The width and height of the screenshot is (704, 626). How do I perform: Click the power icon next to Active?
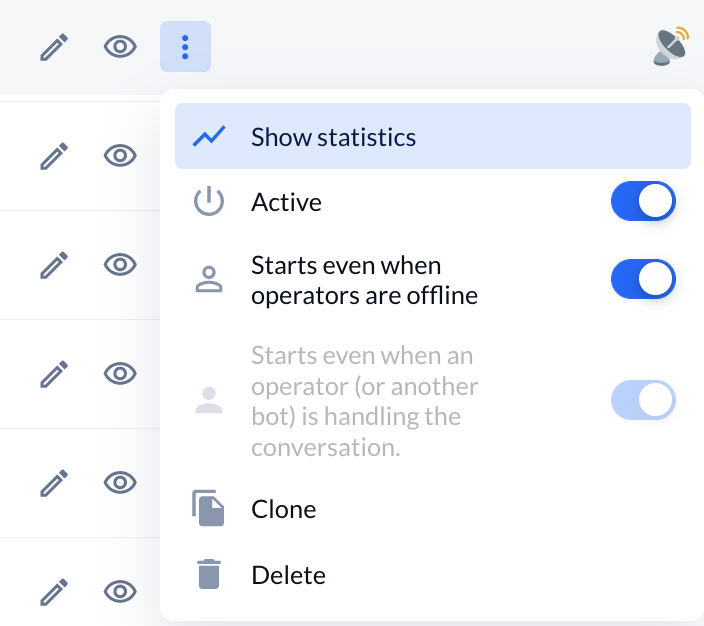(209, 202)
